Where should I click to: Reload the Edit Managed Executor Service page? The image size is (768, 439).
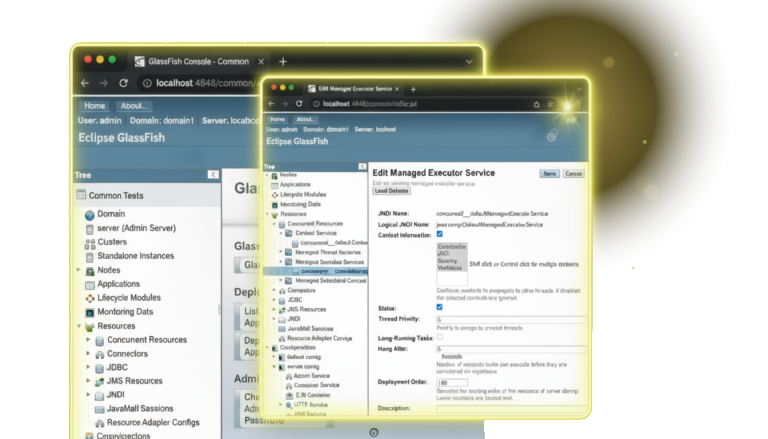[299, 104]
